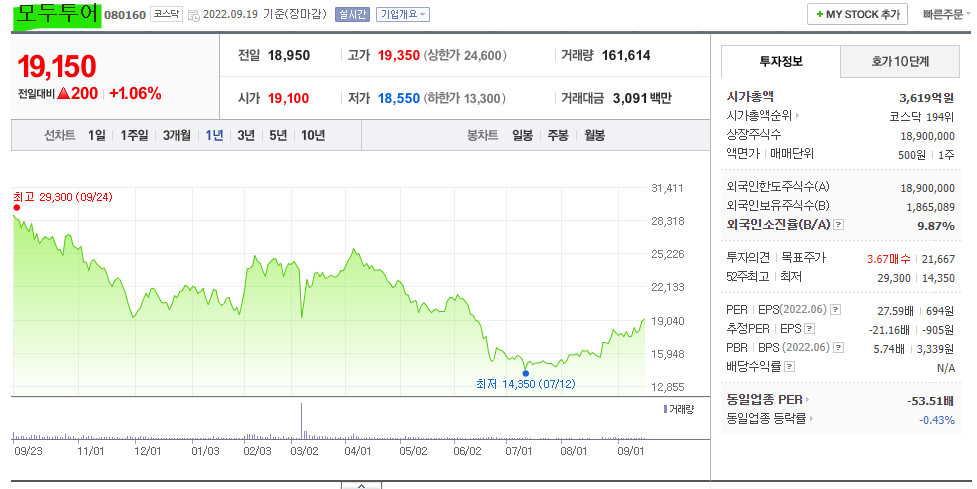Screen dimensions: 977x489
Task: Select the 1주일 line chart period
Action: point(134,135)
